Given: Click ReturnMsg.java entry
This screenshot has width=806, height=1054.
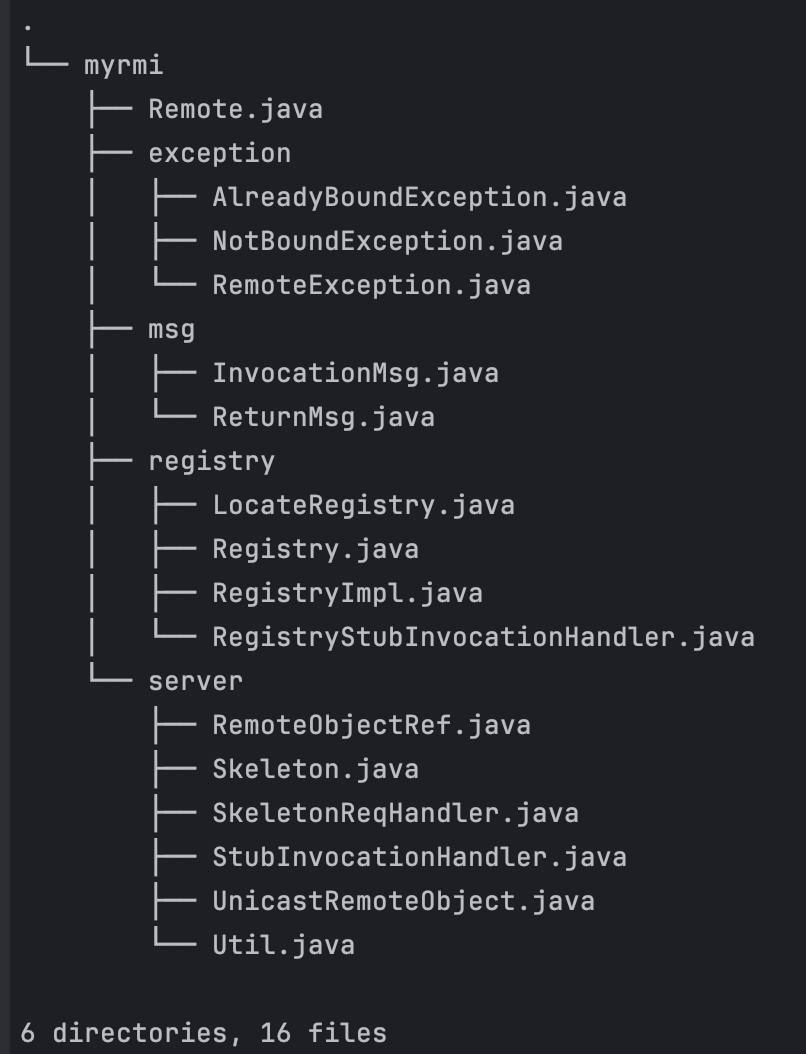Looking at the screenshot, I should click(323, 417).
